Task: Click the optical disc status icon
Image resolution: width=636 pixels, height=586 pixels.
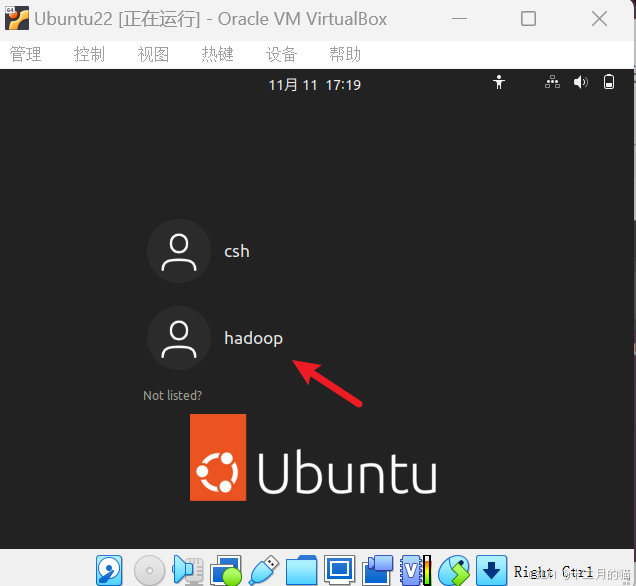Action: pos(149,570)
